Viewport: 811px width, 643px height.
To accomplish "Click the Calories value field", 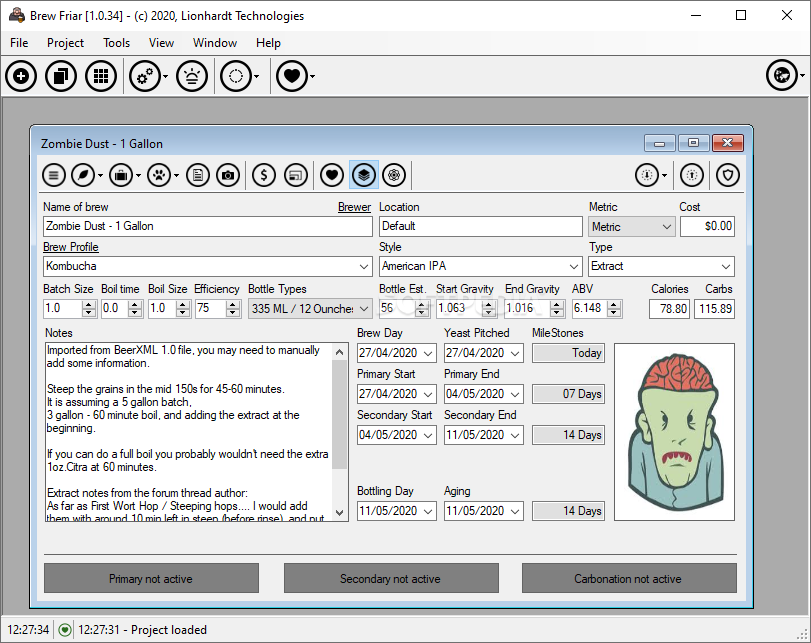I will click(x=669, y=309).
